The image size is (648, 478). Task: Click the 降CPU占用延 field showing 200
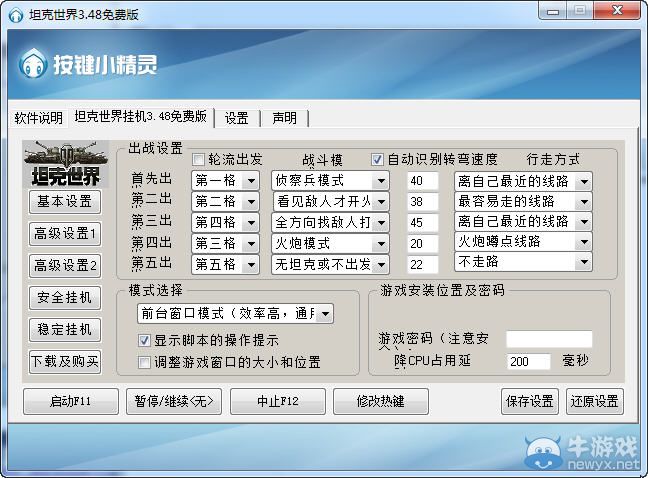point(529,361)
